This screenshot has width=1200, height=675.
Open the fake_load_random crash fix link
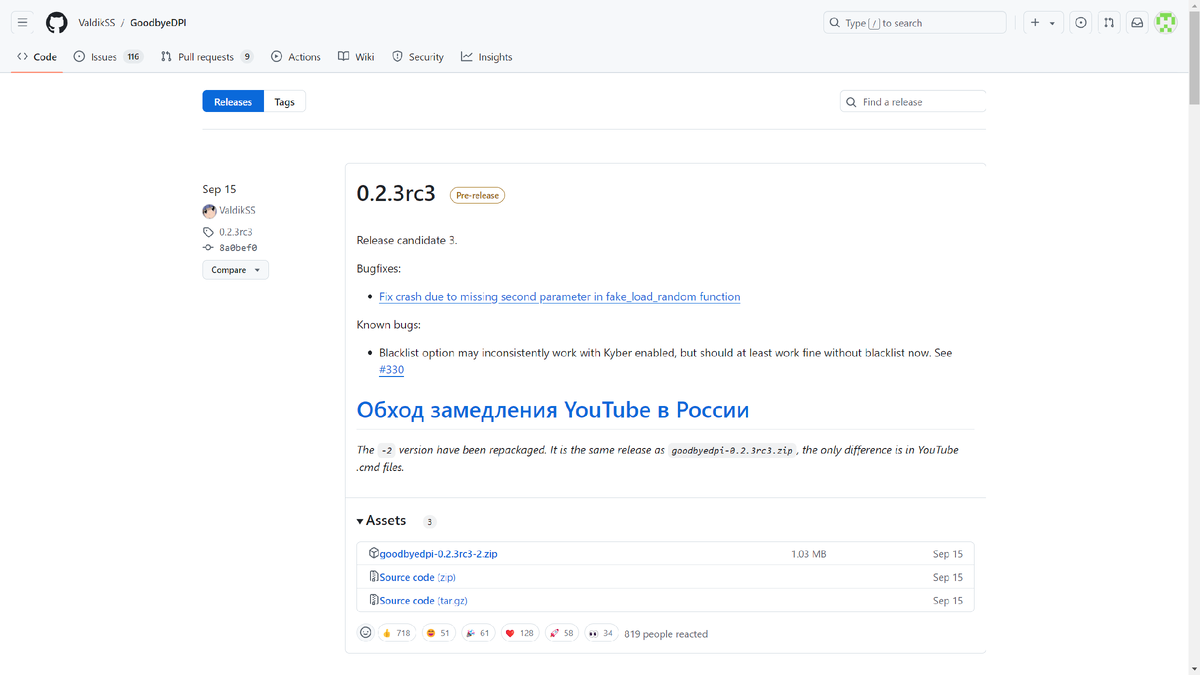(560, 297)
